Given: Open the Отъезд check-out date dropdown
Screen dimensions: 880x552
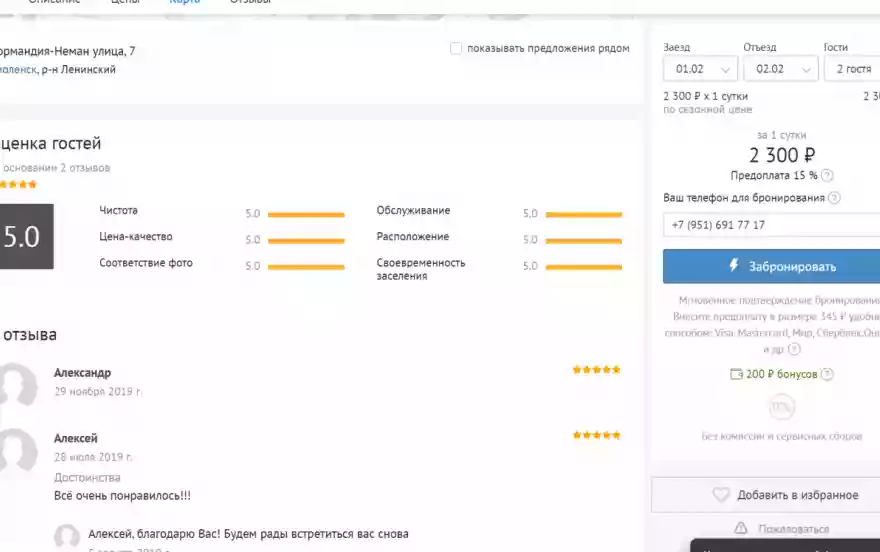Looking at the screenshot, I should [779, 69].
